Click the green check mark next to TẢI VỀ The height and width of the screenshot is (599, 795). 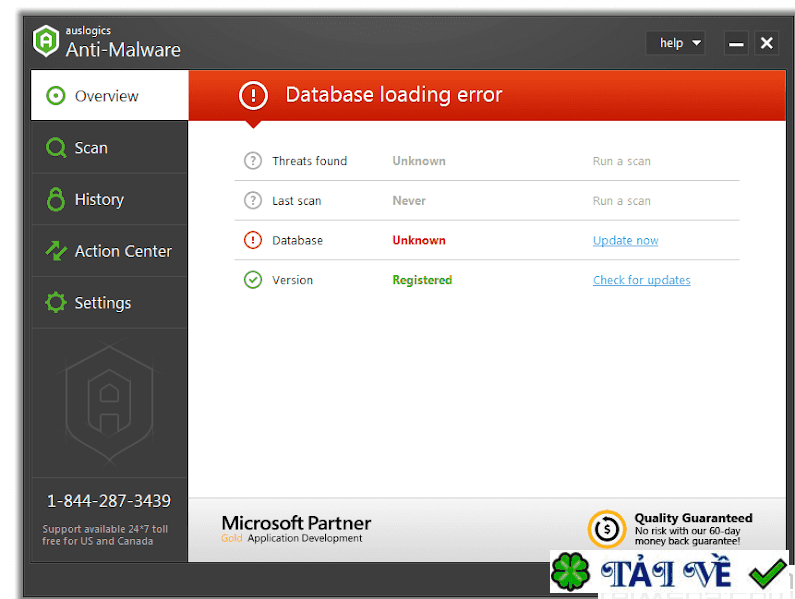point(768,573)
